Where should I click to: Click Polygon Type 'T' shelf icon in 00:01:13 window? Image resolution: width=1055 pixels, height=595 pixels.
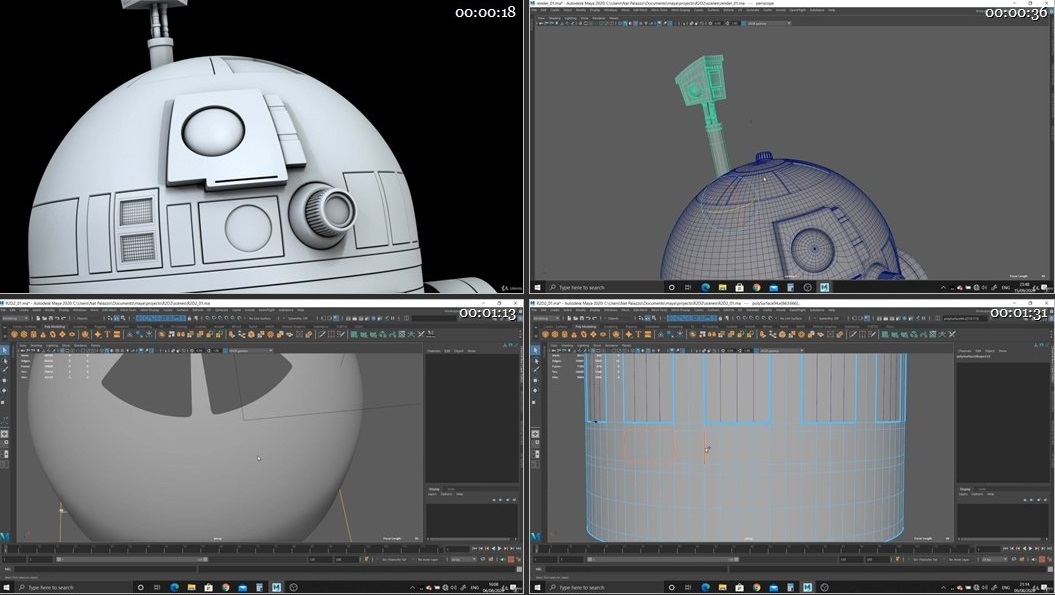point(107,334)
